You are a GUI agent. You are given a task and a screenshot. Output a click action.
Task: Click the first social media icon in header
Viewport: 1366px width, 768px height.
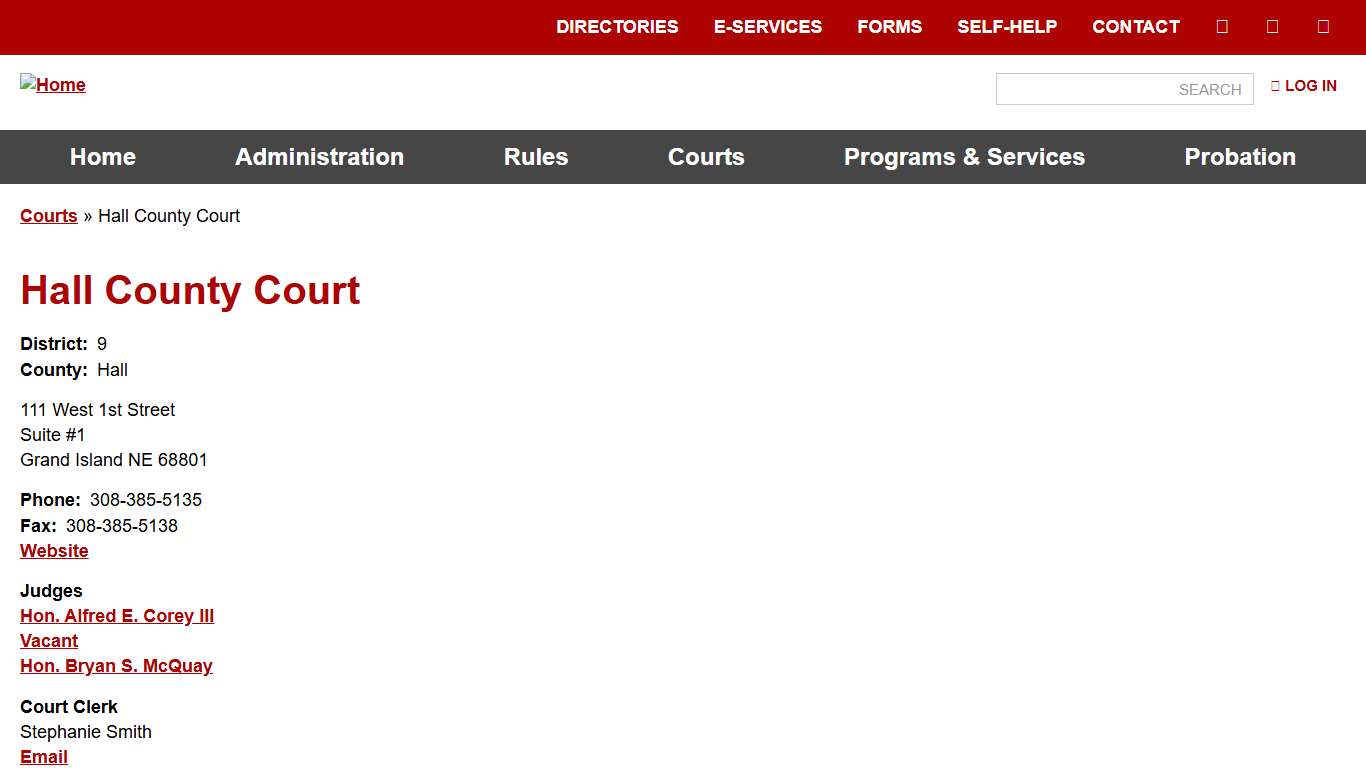pyautogui.click(x=1222, y=26)
